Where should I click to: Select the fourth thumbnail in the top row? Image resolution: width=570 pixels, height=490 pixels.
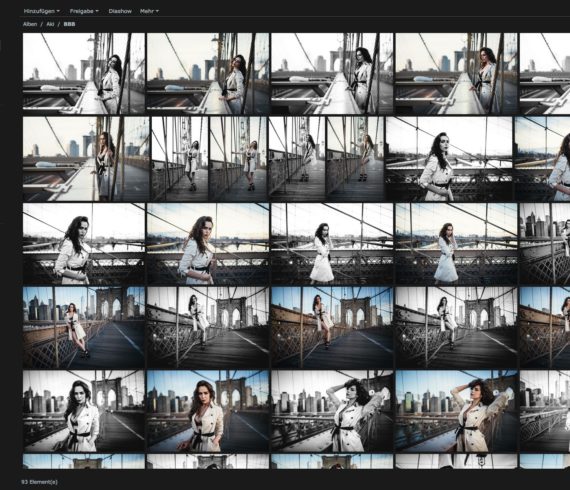coord(456,73)
